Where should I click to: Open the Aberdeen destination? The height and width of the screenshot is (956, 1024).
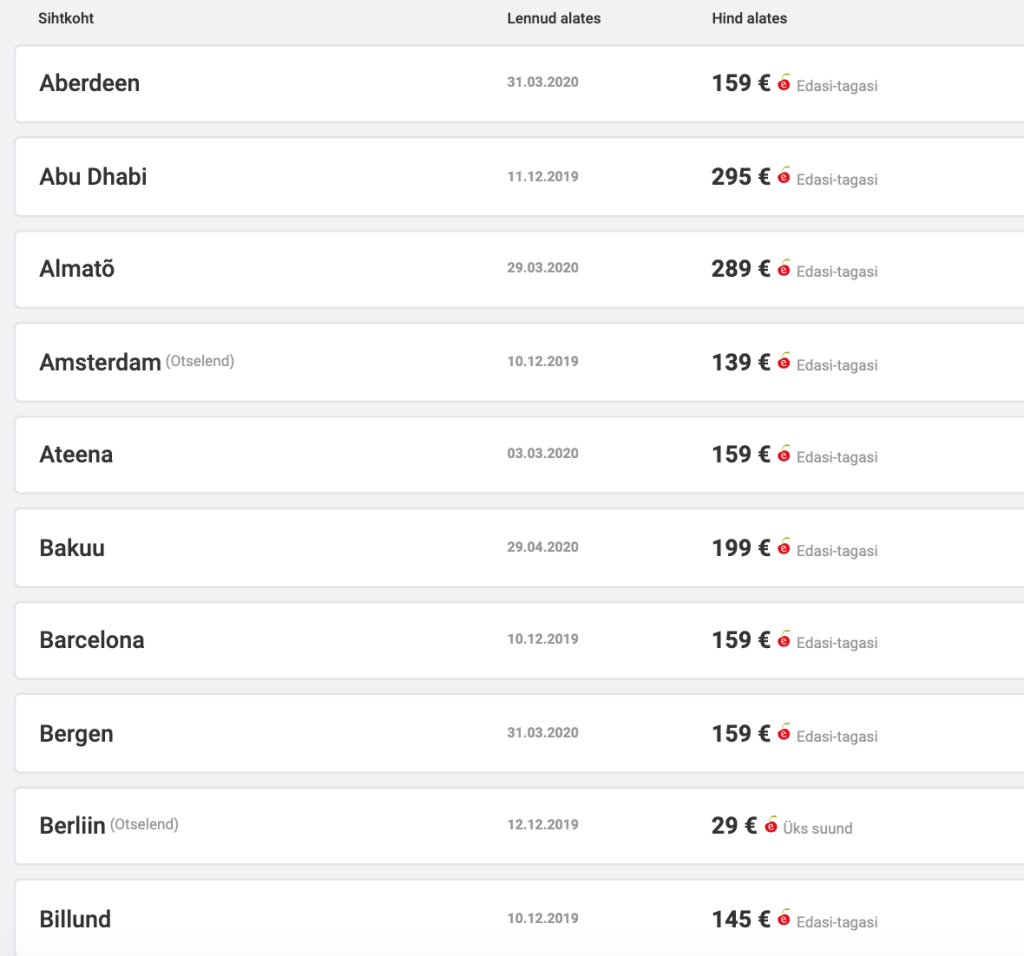pyautogui.click(x=89, y=83)
